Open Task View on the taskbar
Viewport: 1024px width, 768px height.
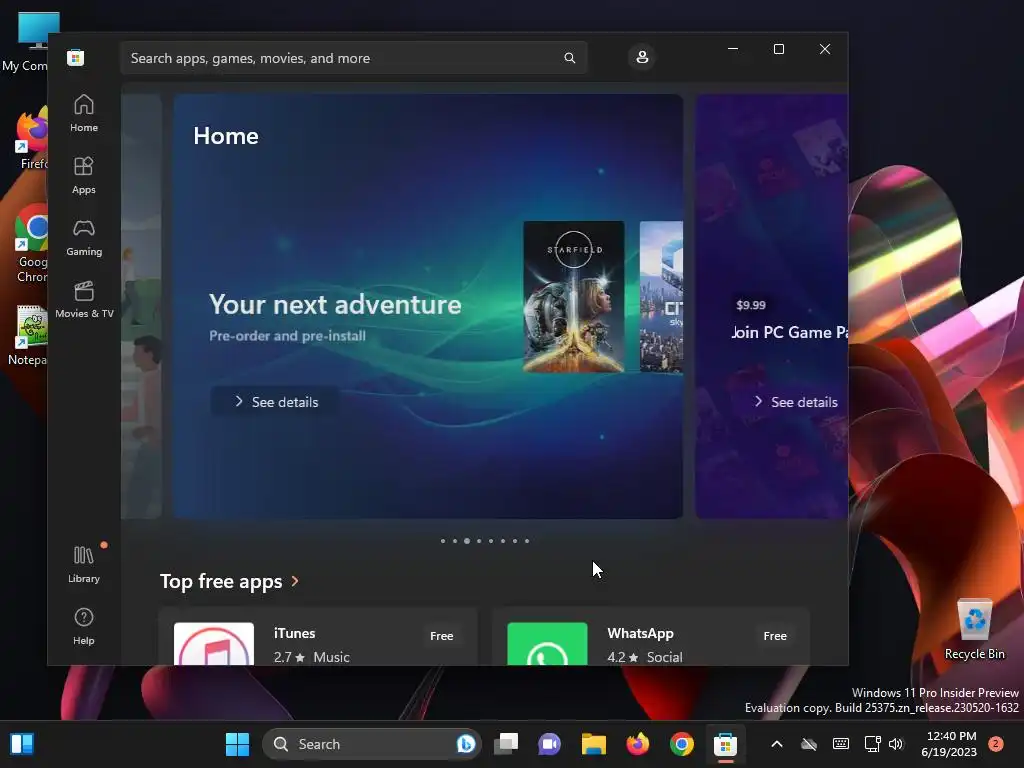point(506,744)
